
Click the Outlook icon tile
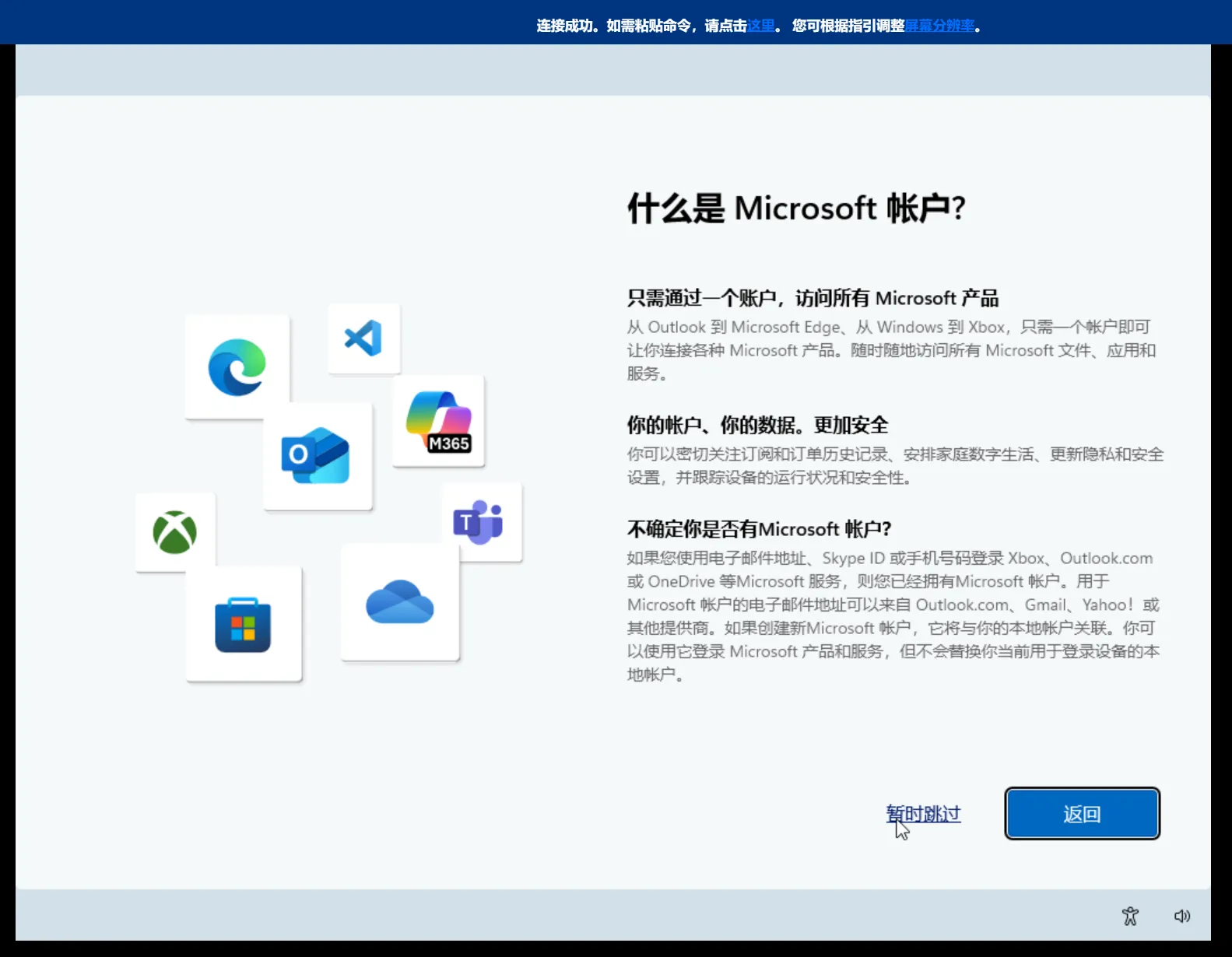tap(318, 455)
